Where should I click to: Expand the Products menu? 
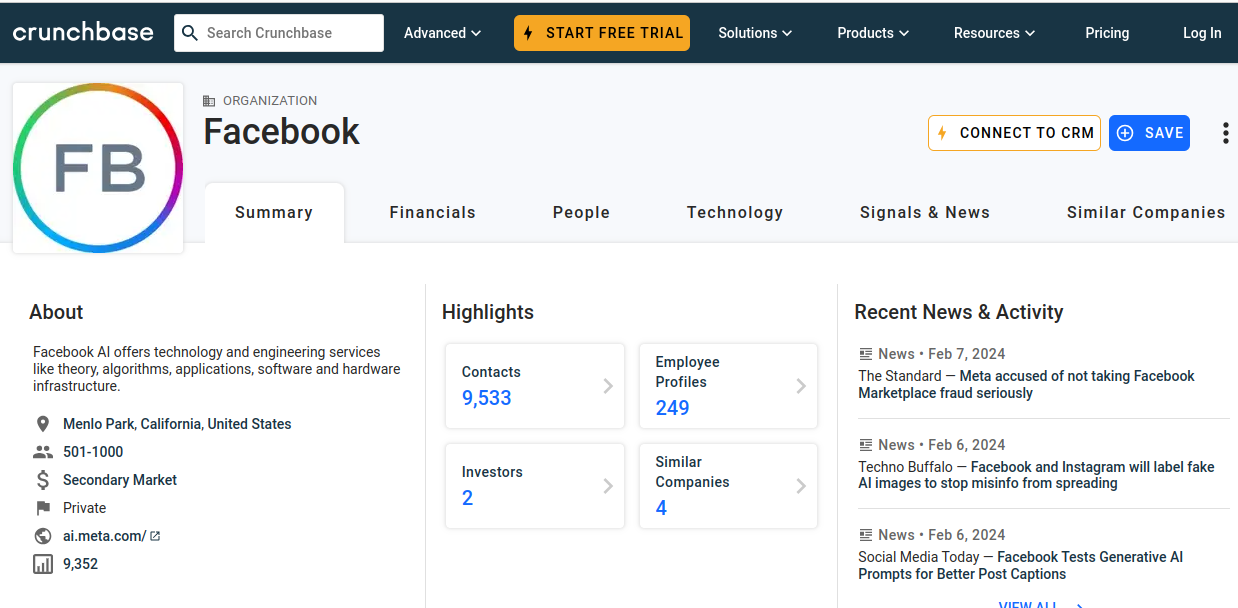873,33
